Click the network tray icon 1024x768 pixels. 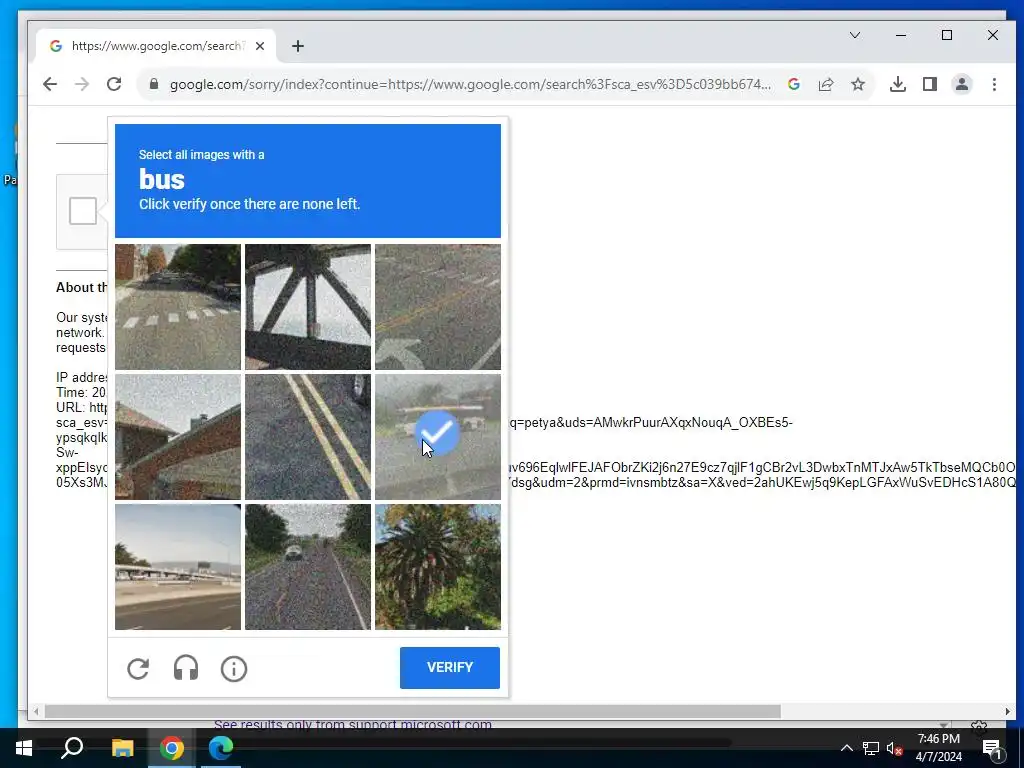tap(871, 748)
